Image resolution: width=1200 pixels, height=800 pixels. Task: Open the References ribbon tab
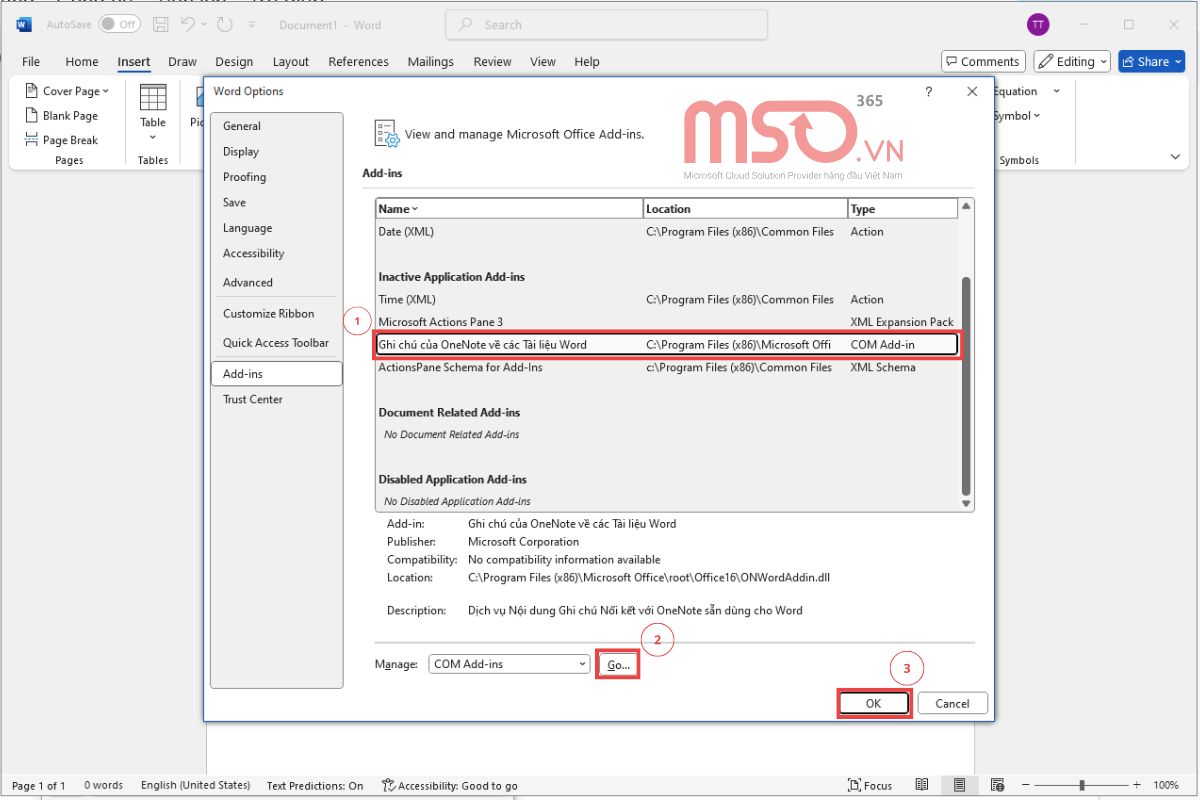(x=358, y=61)
